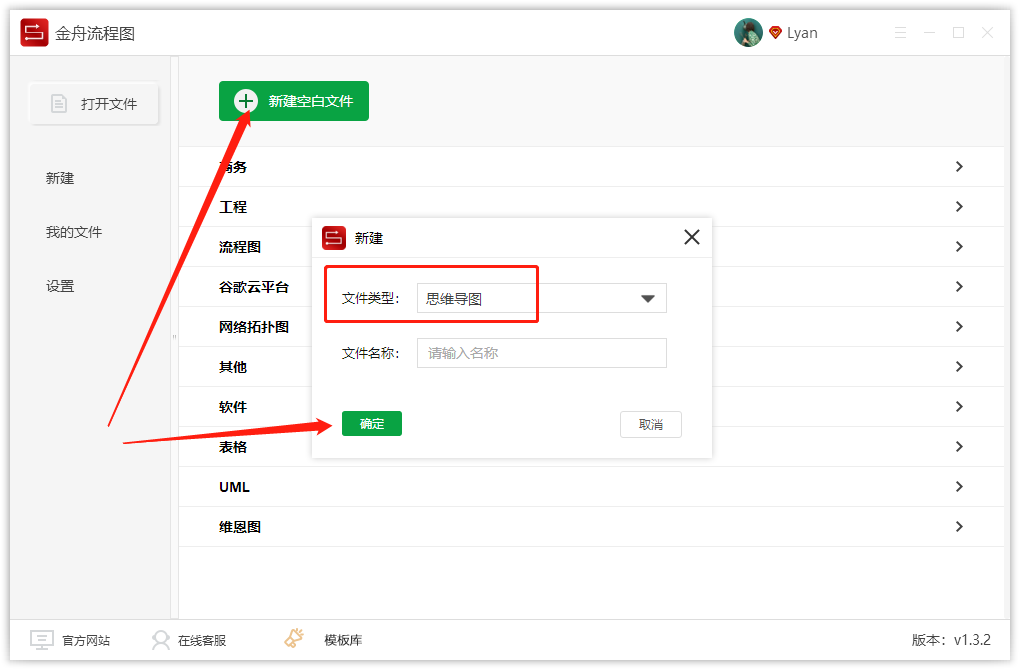This screenshot has width=1020, height=670.
Task: Click the plus icon on 新建空白文件
Action: point(245,101)
